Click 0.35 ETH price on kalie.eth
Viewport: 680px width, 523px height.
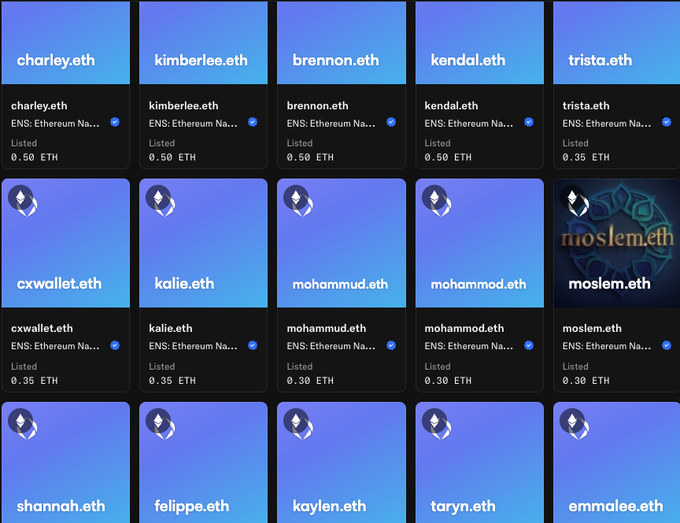coord(172,381)
